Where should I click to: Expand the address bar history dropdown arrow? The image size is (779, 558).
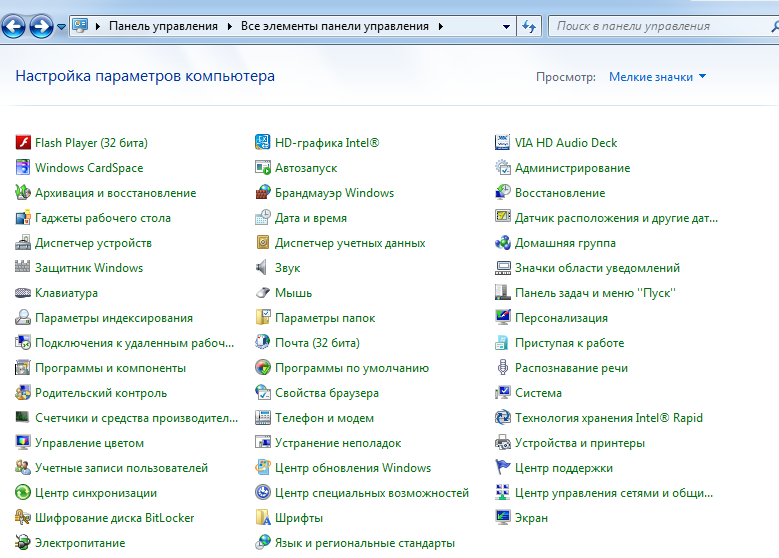506,27
